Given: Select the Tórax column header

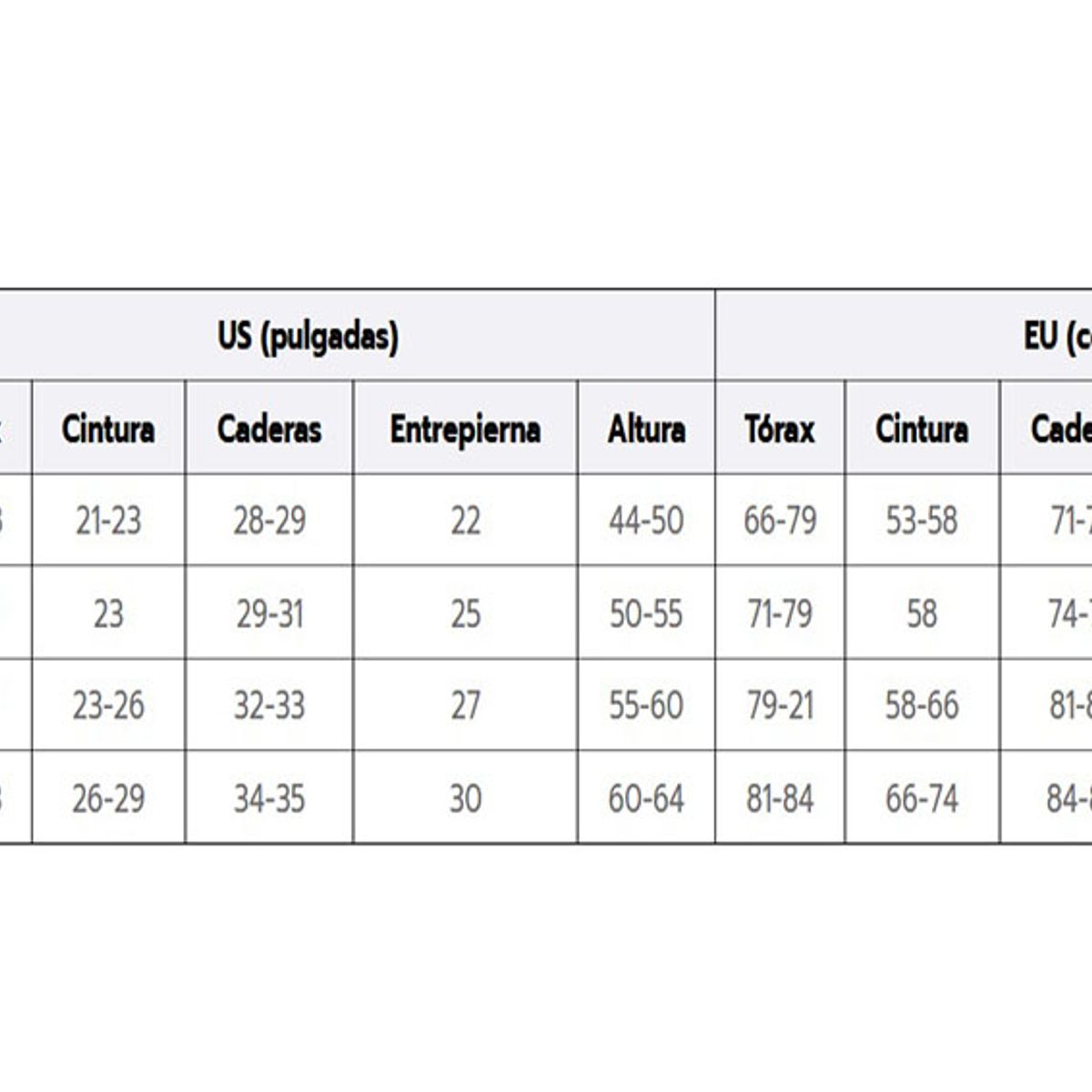Looking at the screenshot, I should 780,429.
